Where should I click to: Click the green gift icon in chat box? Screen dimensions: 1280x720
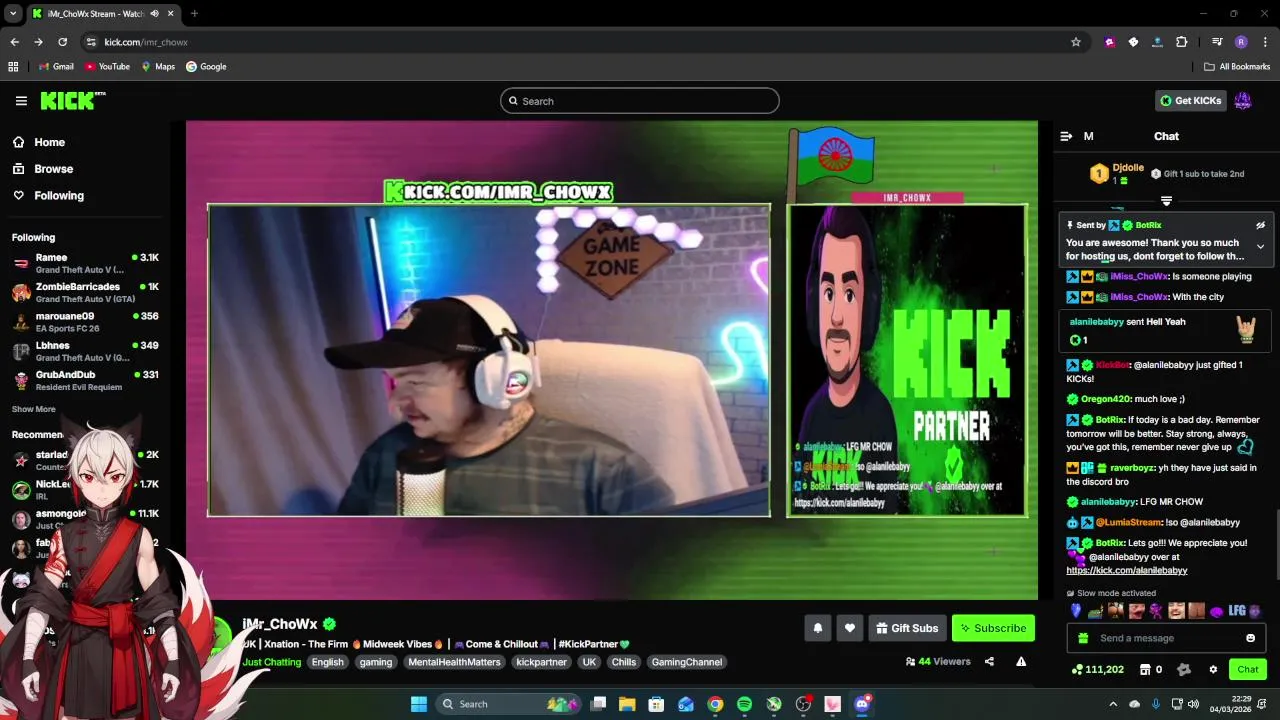click(1083, 638)
